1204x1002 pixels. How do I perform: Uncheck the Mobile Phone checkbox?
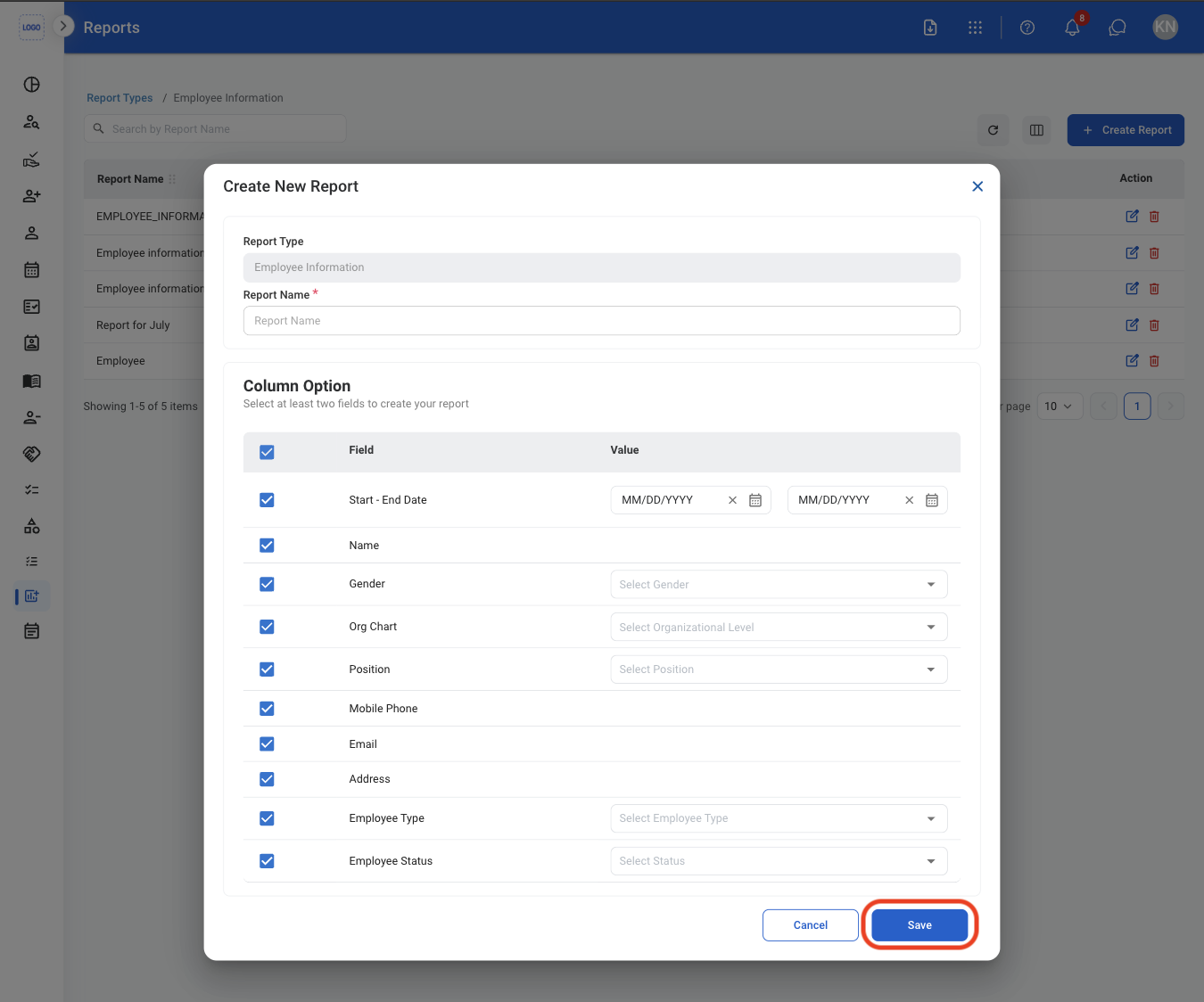pyautogui.click(x=267, y=709)
